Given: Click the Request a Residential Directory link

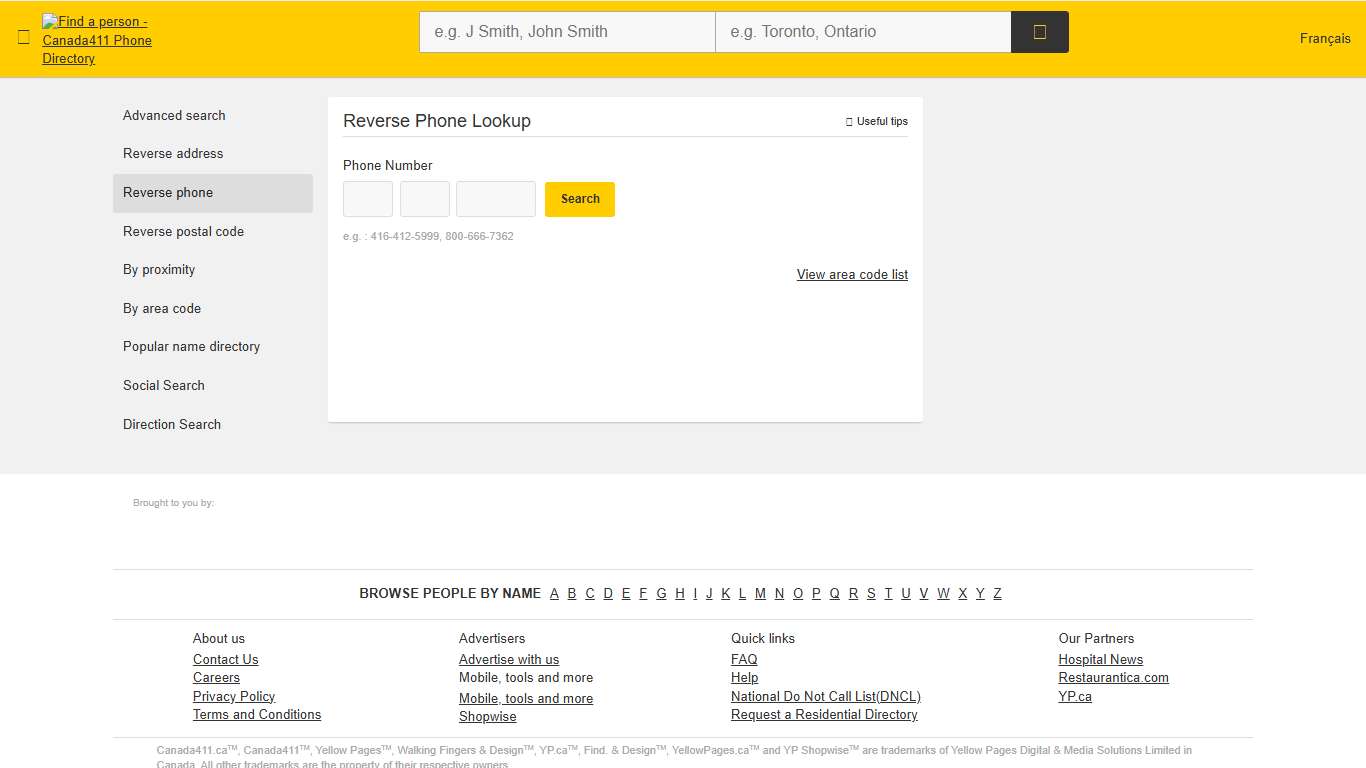Looking at the screenshot, I should tap(824, 714).
